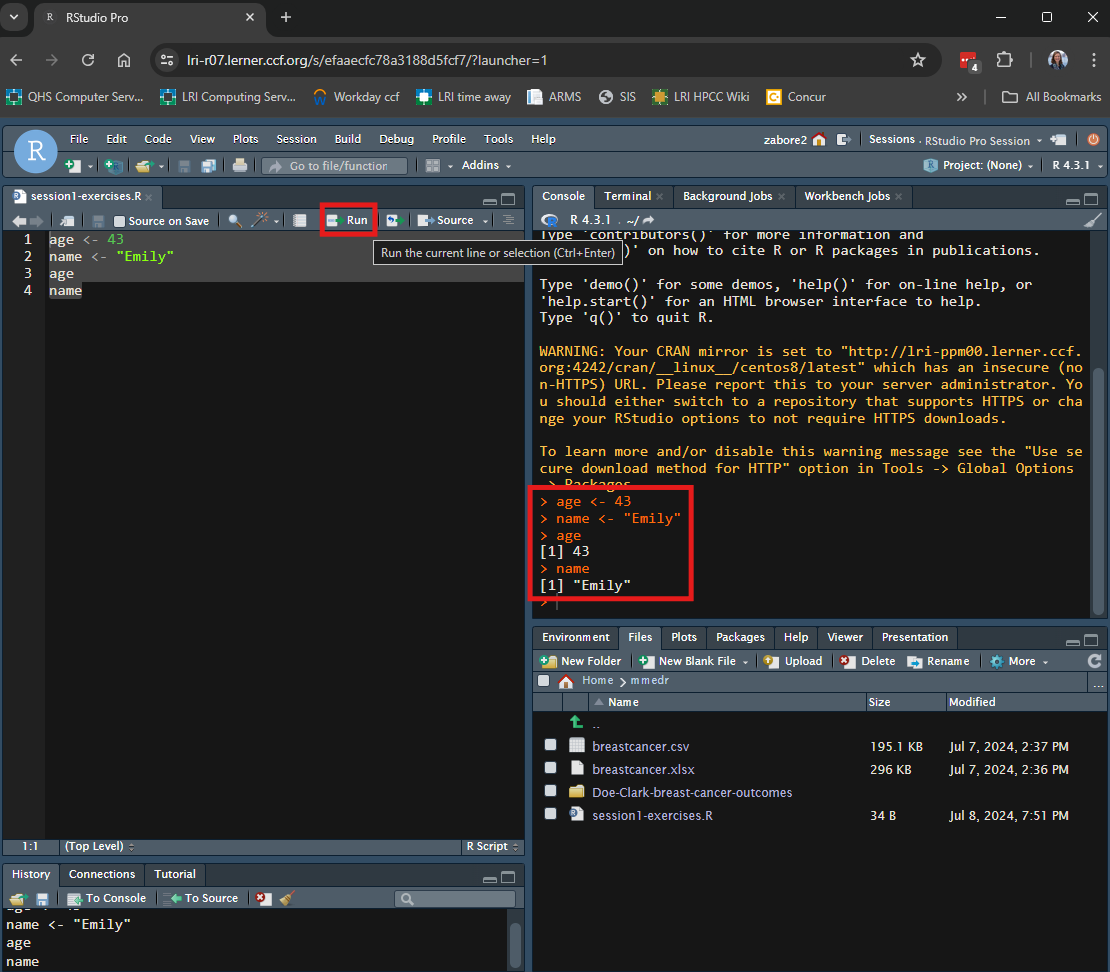Click the Save All documents icon
This screenshot has width=1110, height=972.
[x=208, y=166]
